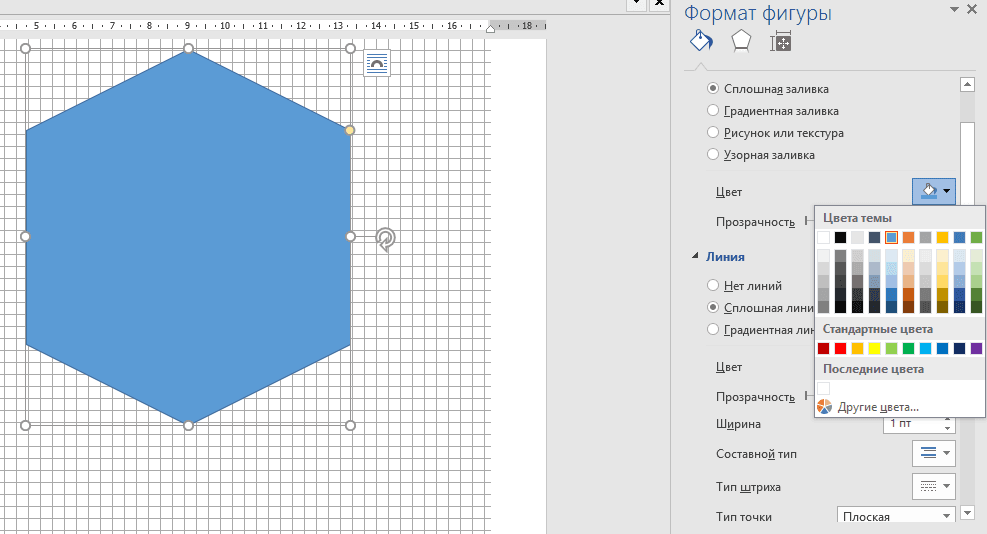
Task: Open the Тип штриха dropdown
Action: pyautogui.click(x=934, y=487)
